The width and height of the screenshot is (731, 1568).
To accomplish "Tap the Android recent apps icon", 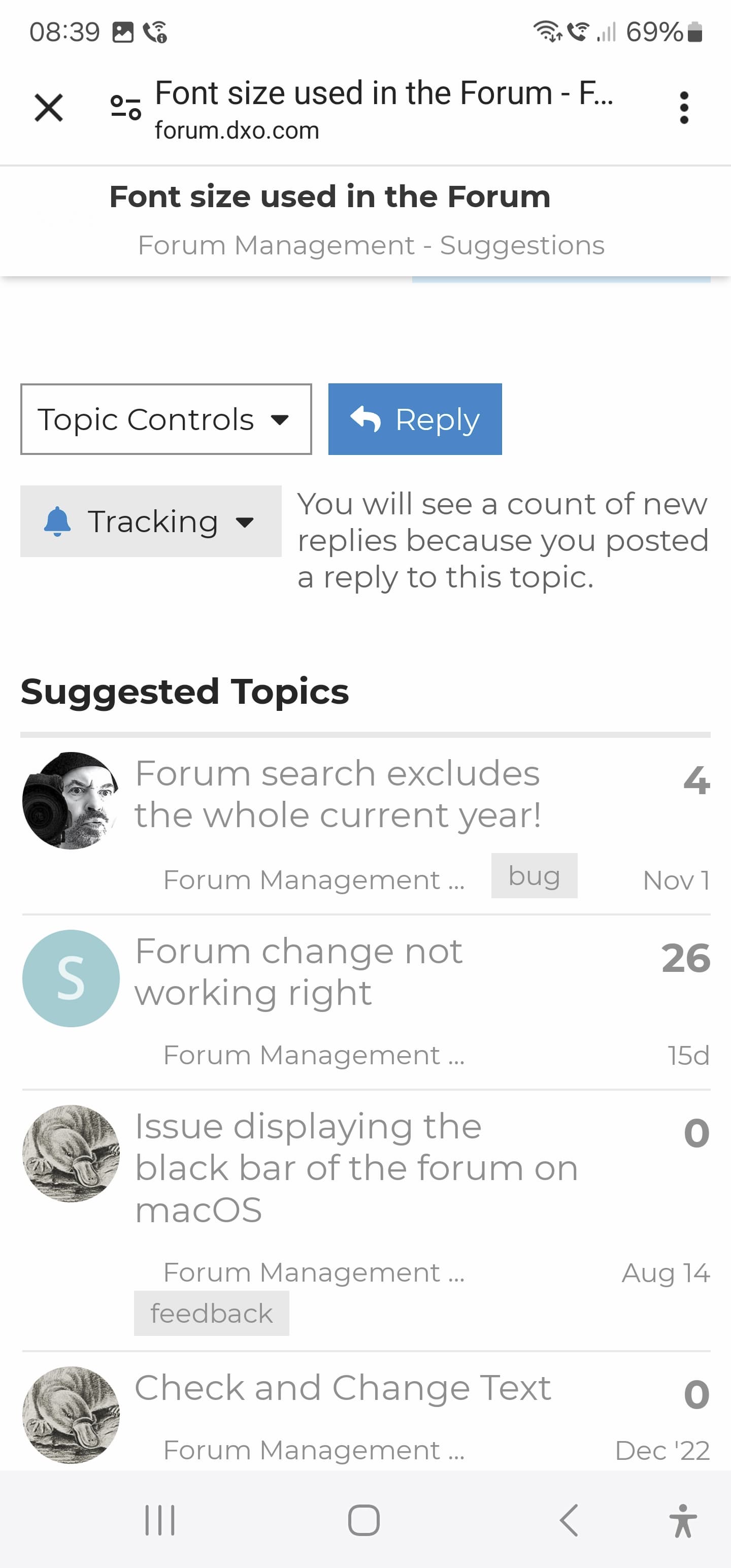I will coord(160,1520).
